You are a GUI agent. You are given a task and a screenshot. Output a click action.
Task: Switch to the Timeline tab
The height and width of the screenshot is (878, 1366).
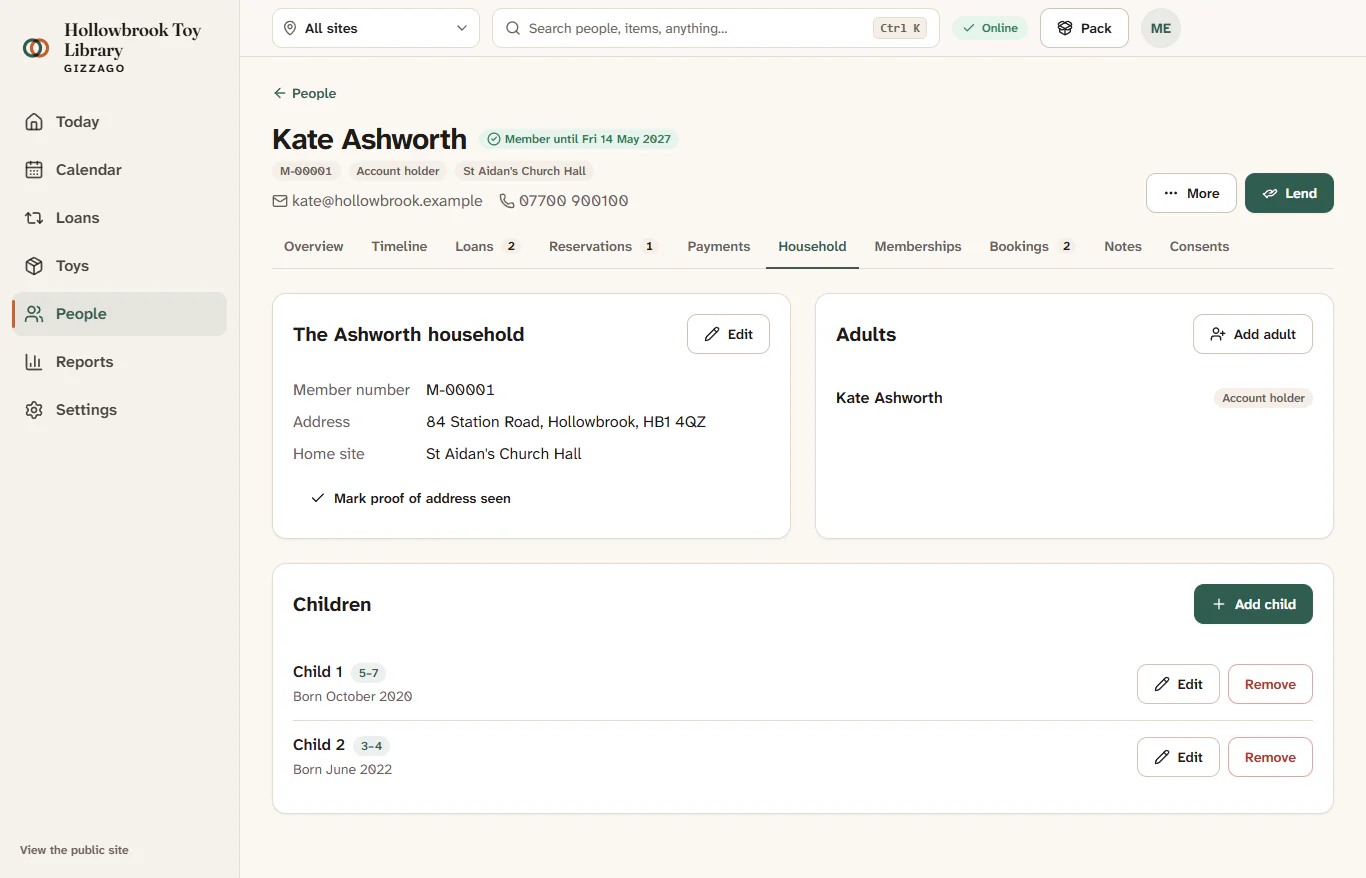tap(399, 246)
